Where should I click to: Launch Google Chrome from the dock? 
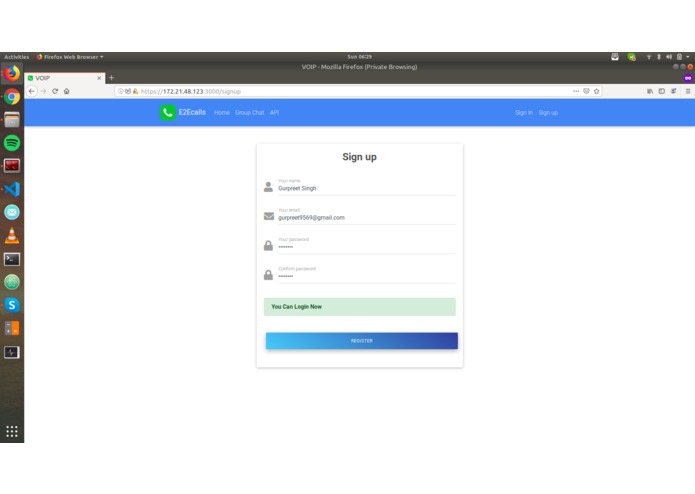tap(12, 97)
